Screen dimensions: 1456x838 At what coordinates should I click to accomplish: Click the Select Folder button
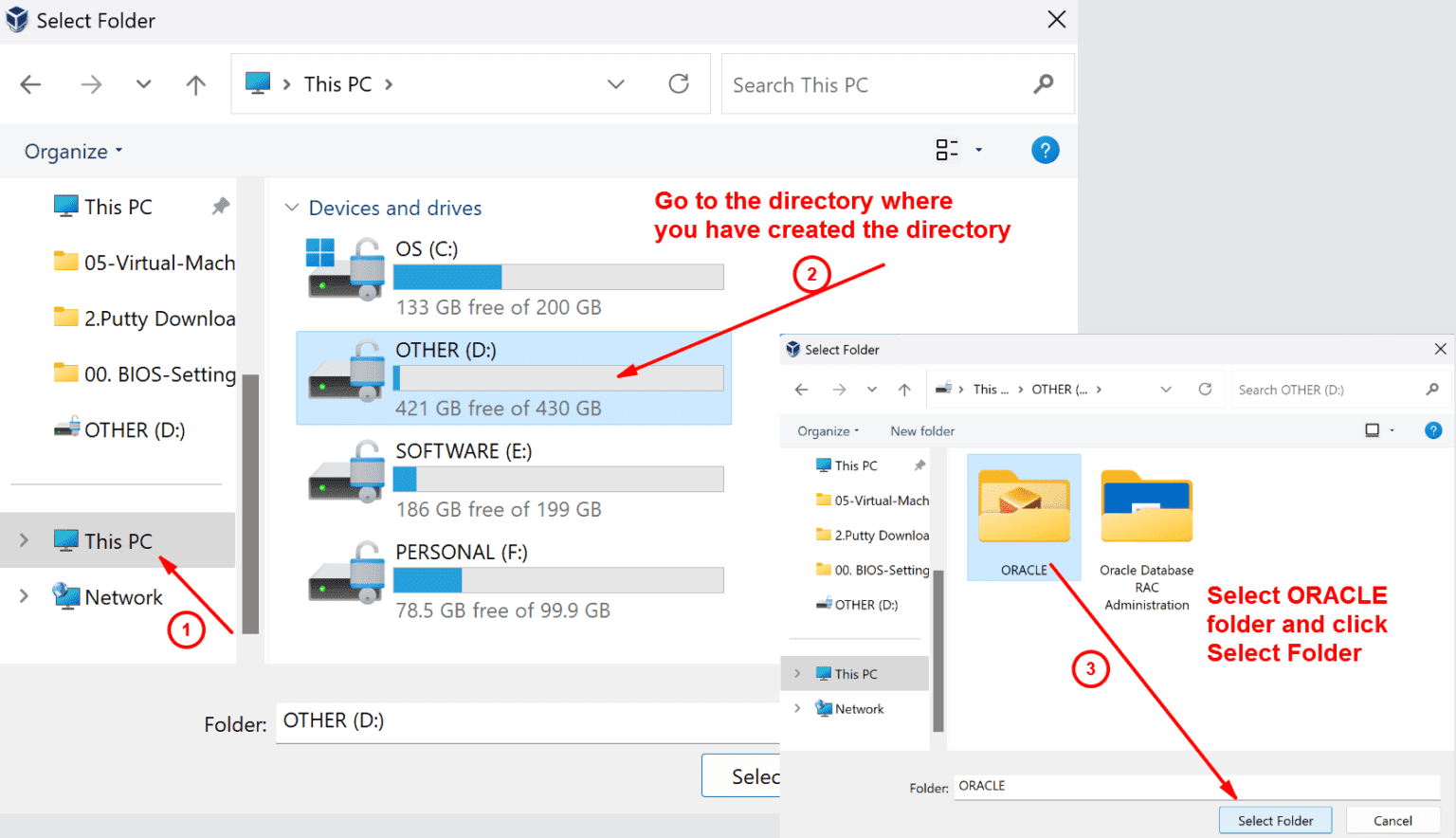1275,820
